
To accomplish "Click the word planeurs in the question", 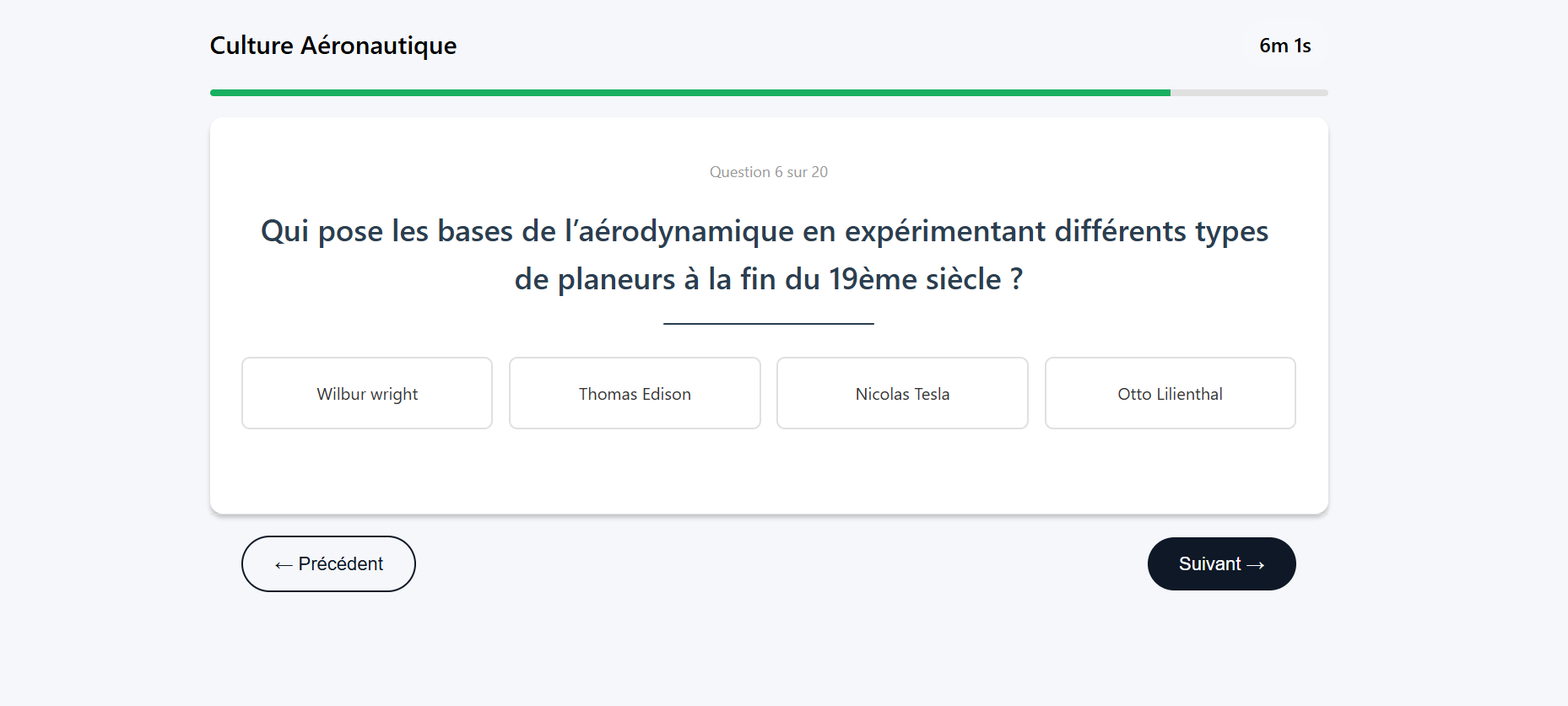I will (x=616, y=279).
